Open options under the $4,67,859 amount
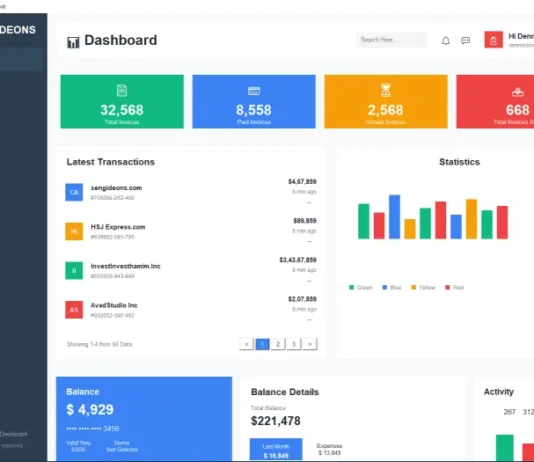Screen dimensions: 534x462 [x=309, y=203]
